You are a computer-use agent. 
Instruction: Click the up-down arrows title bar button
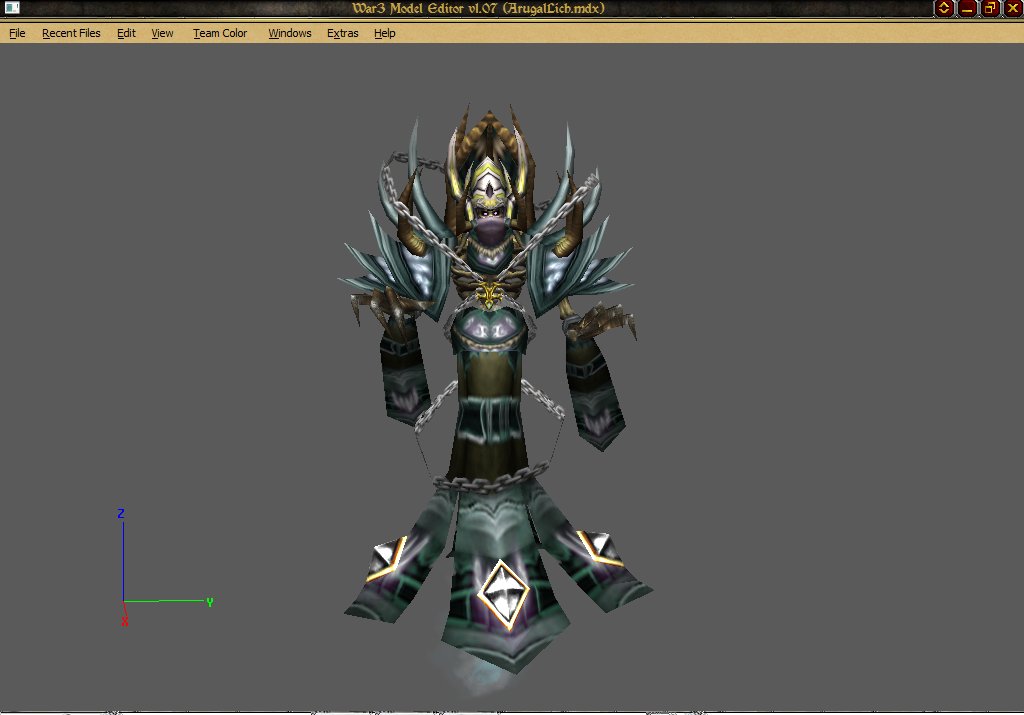pyautogui.click(x=944, y=8)
